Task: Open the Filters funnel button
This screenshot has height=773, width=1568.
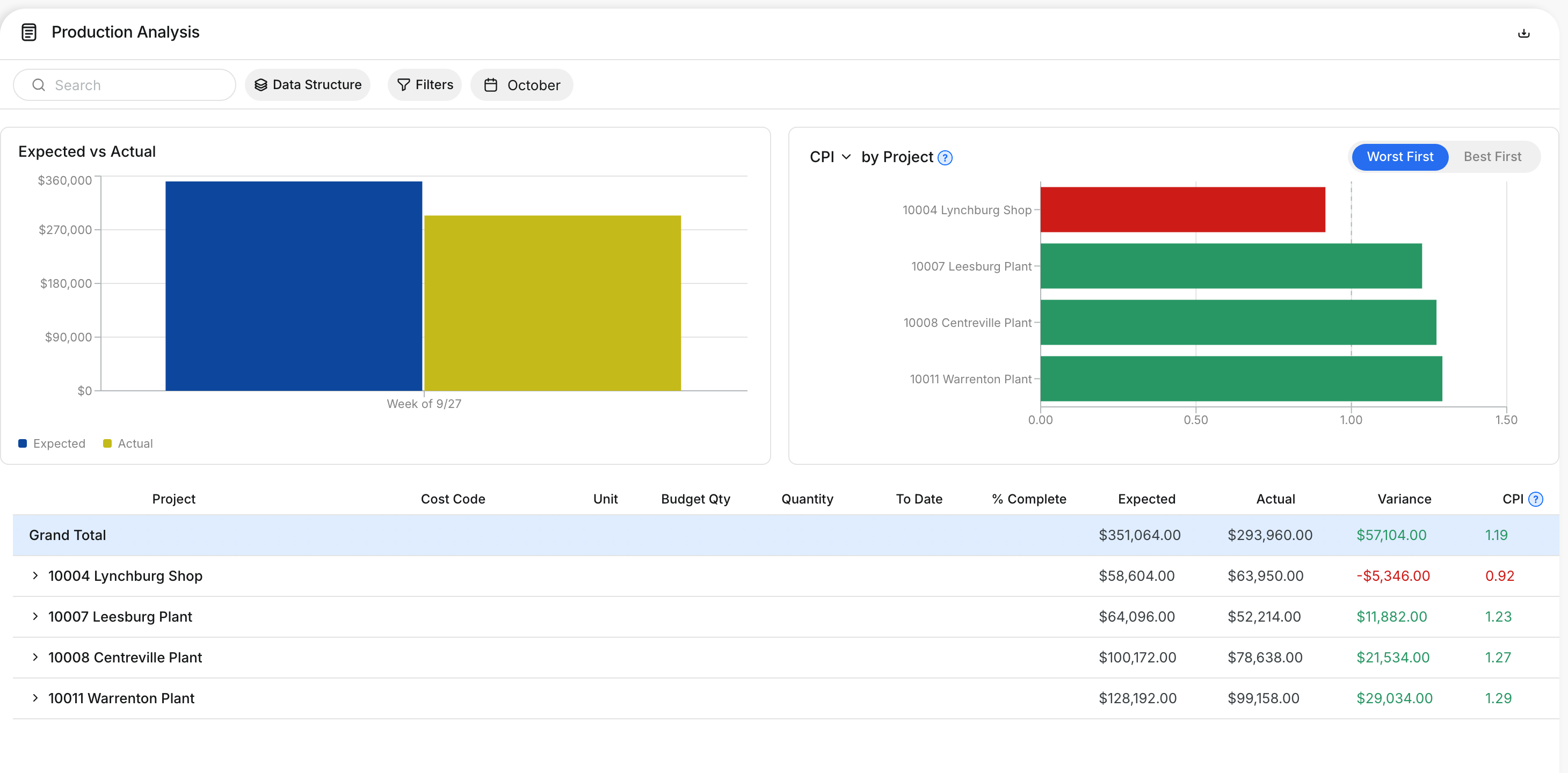Action: click(x=425, y=85)
